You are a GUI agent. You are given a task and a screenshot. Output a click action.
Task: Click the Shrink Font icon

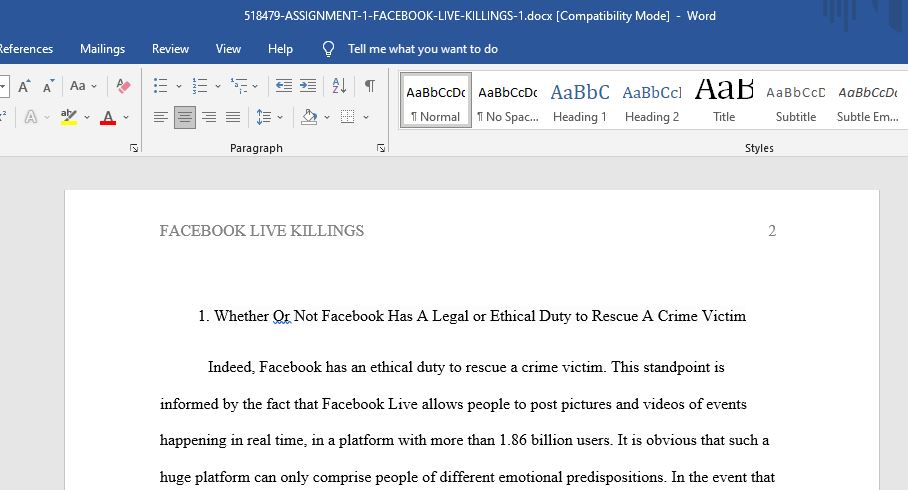click(49, 86)
